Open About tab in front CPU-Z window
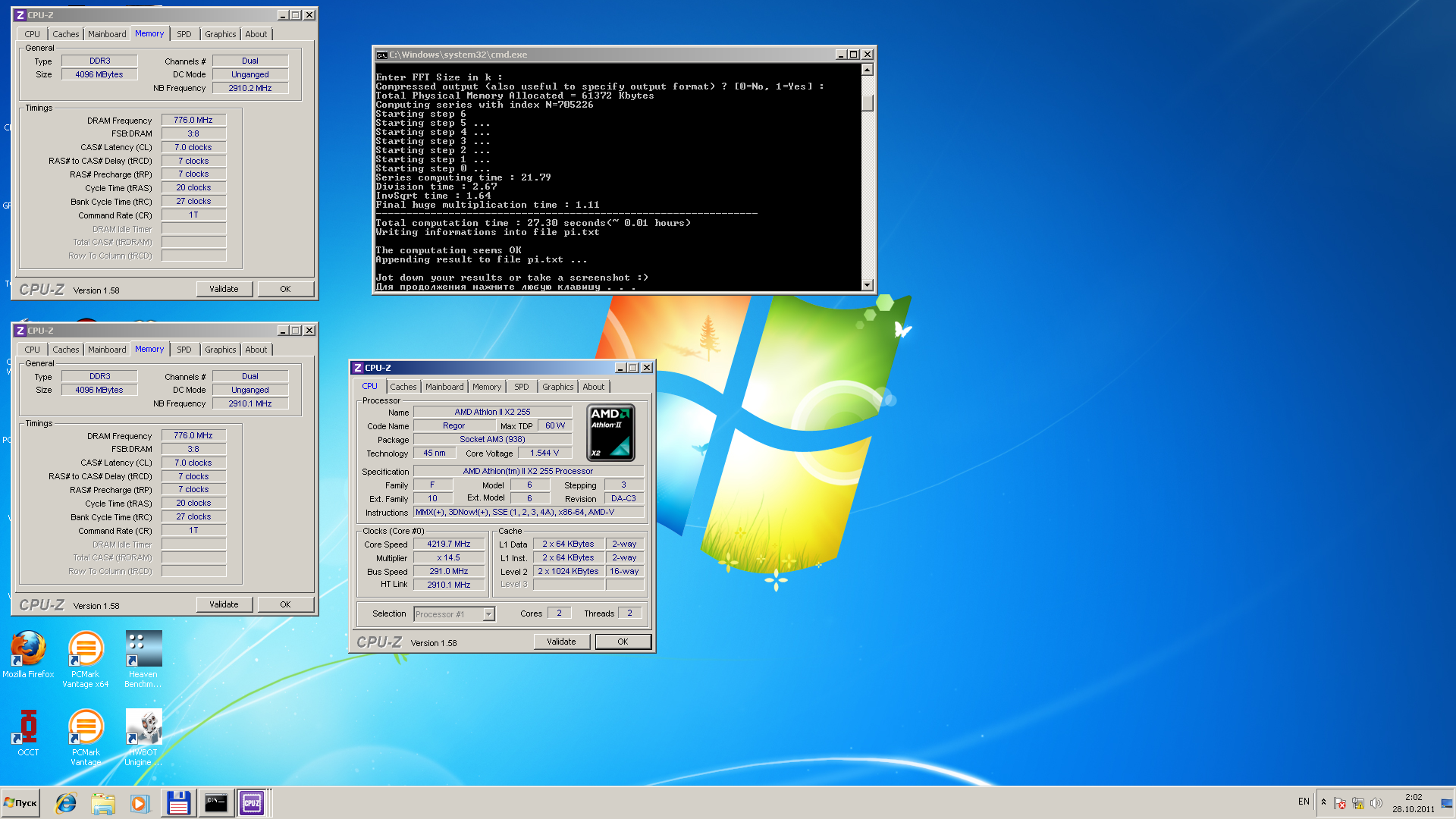1456x819 pixels. point(594,387)
